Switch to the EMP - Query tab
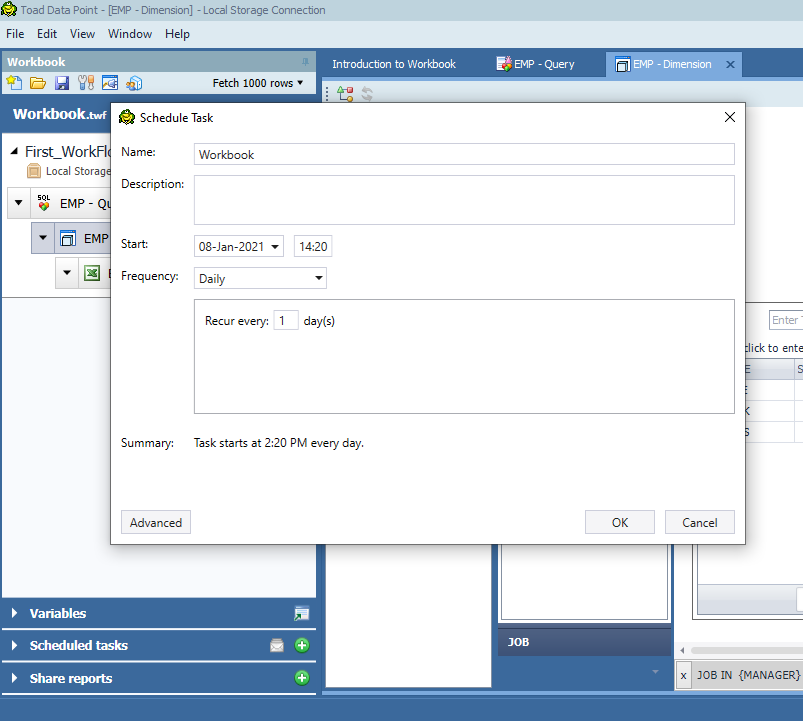803x721 pixels. [535, 64]
